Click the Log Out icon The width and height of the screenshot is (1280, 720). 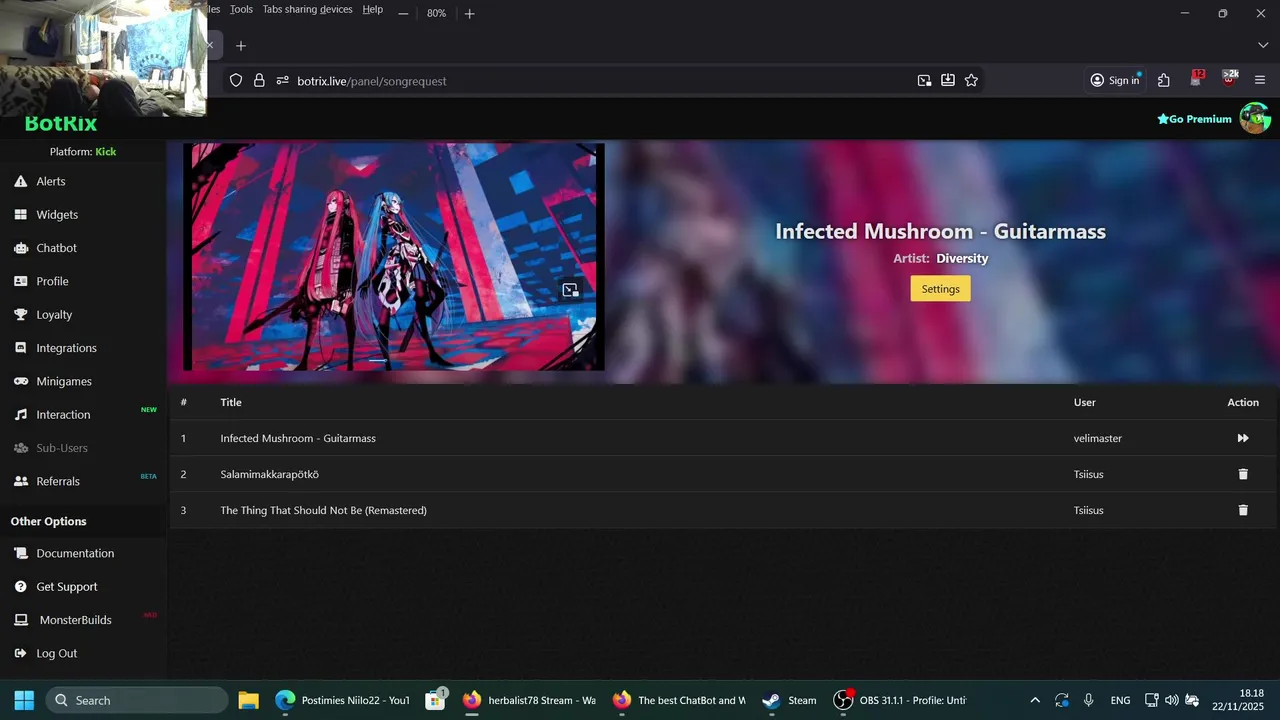[20, 653]
